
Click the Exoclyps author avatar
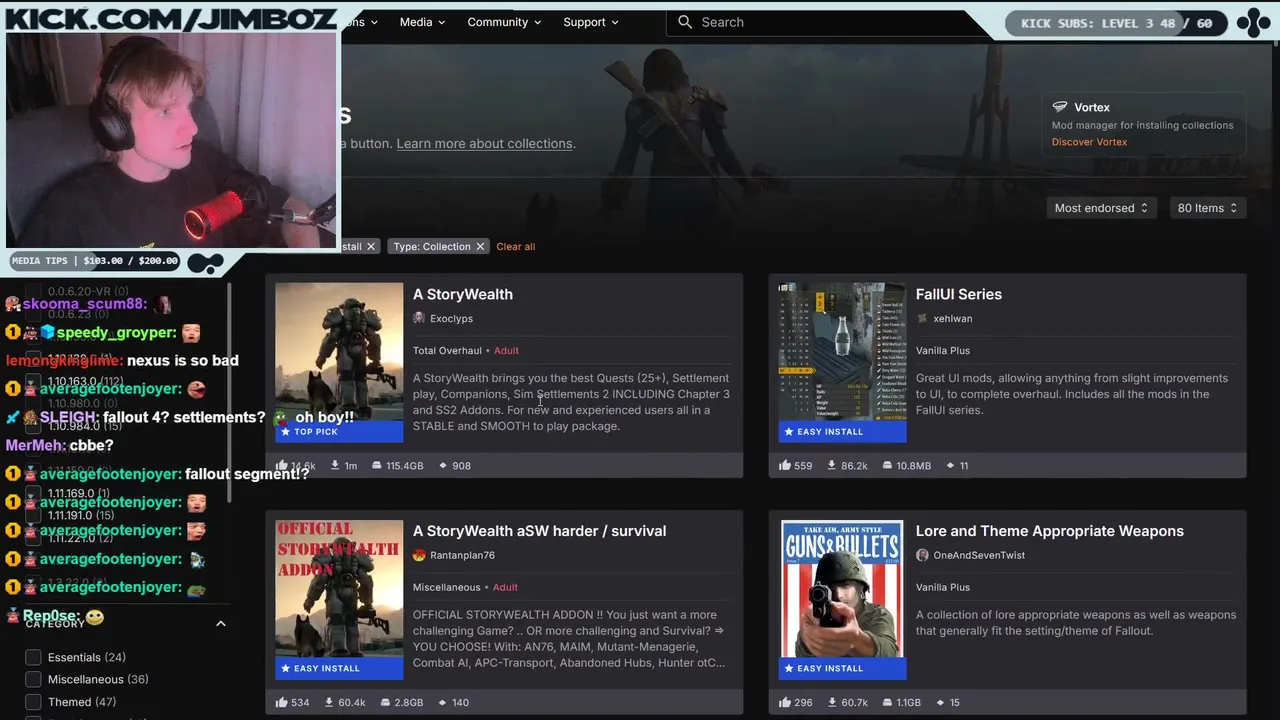[x=419, y=318]
